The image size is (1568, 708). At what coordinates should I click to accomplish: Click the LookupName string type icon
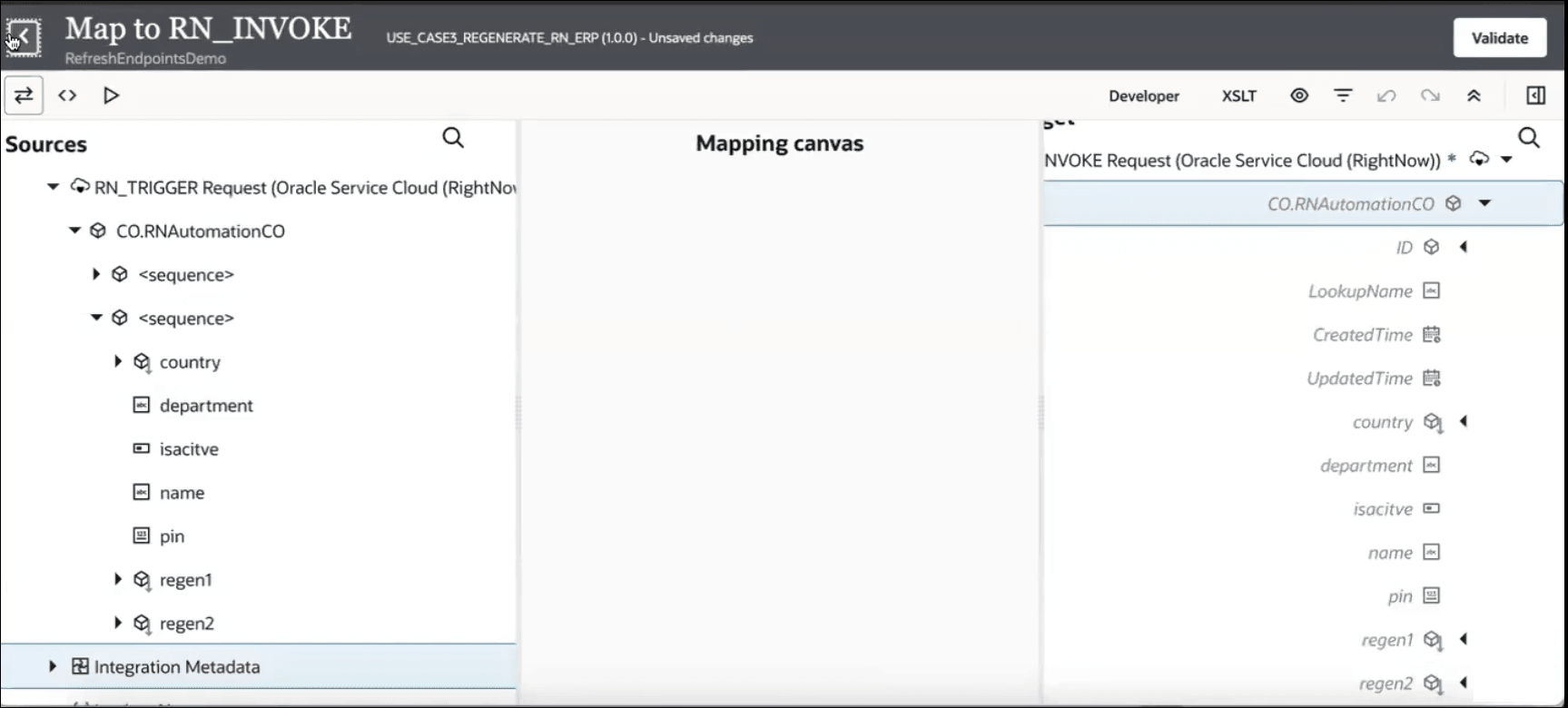coord(1432,290)
